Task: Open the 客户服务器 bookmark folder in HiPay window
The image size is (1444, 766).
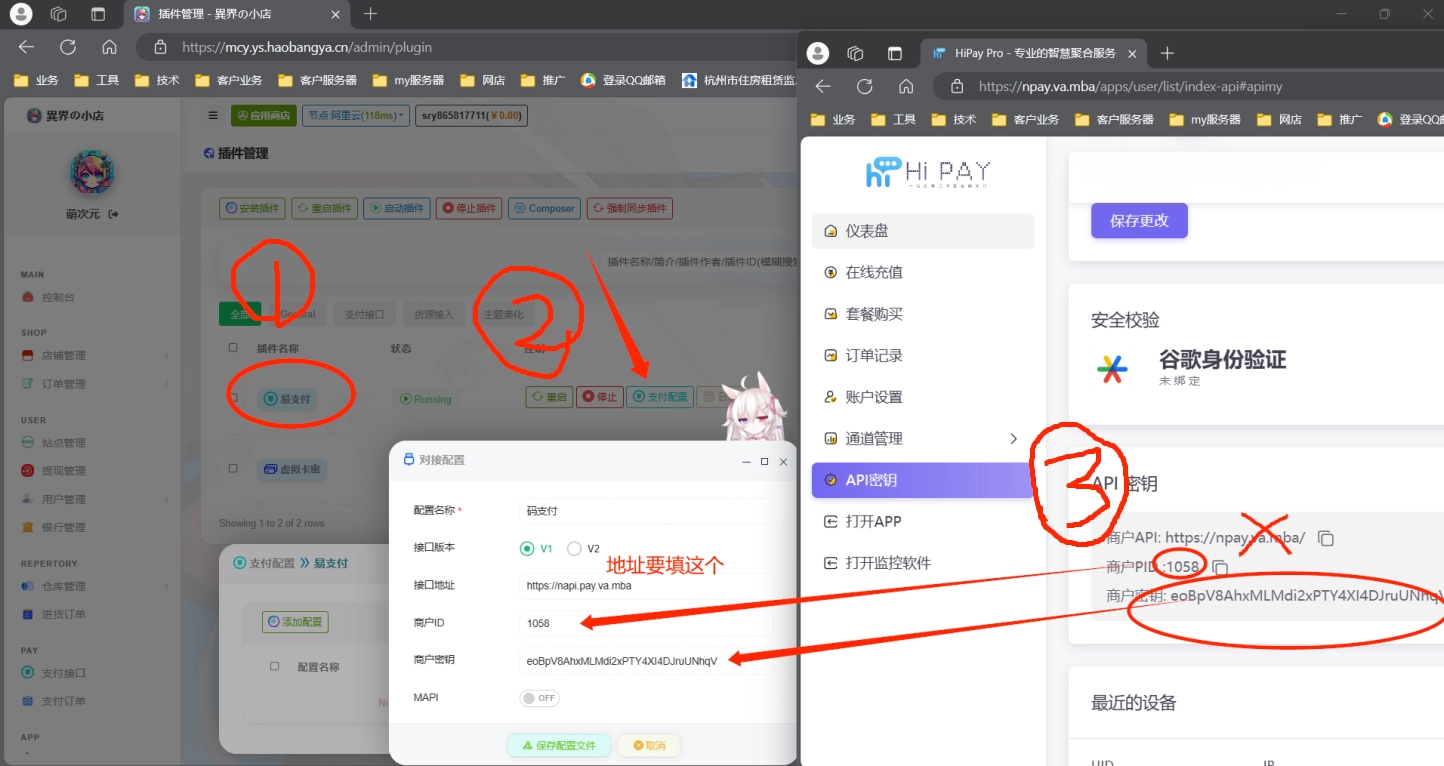Action: coord(1114,119)
